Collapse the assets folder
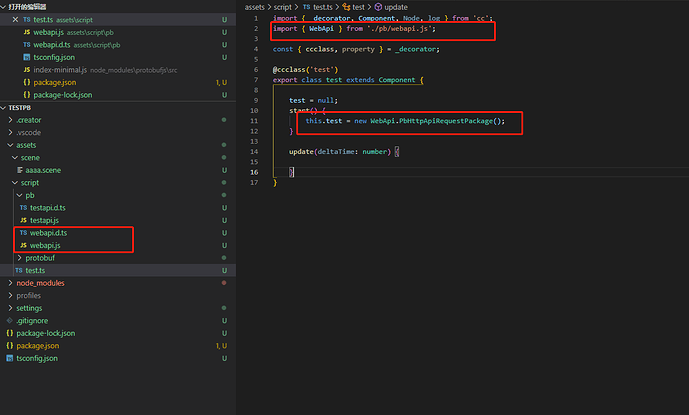Viewport: 689px width, 415px height. (26, 145)
